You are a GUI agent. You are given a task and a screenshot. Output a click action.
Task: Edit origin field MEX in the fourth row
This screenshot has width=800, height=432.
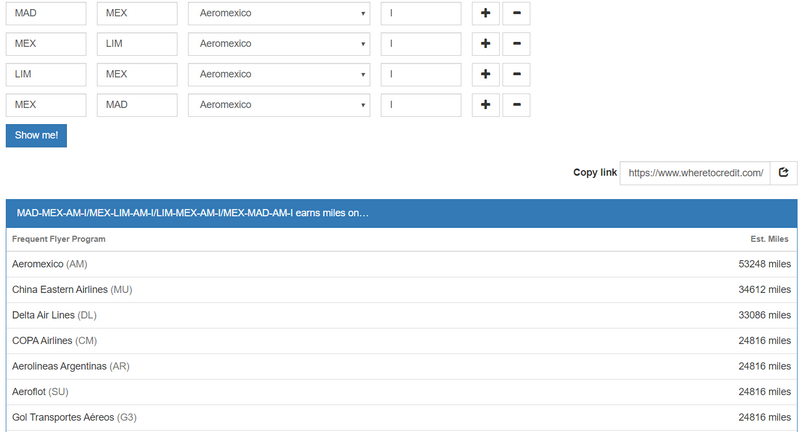click(x=46, y=105)
